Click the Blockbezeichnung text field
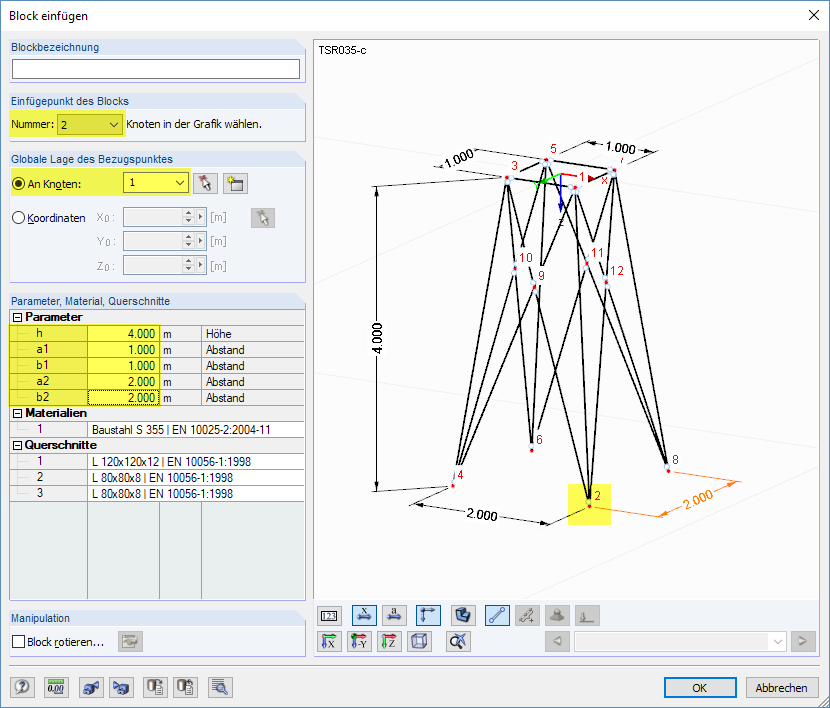Image resolution: width=830 pixels, height=708 pixels. pyautogui.click(x=156, y=69)
